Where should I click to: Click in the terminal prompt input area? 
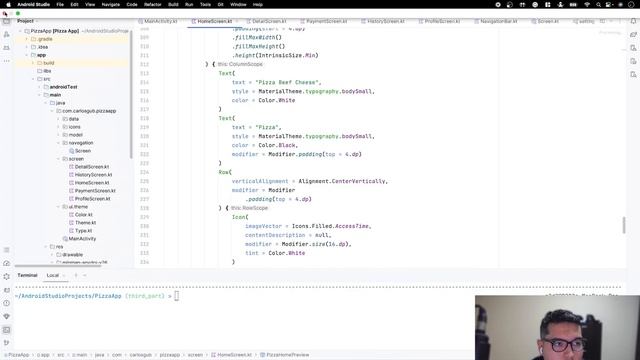[x=177, y=296]
